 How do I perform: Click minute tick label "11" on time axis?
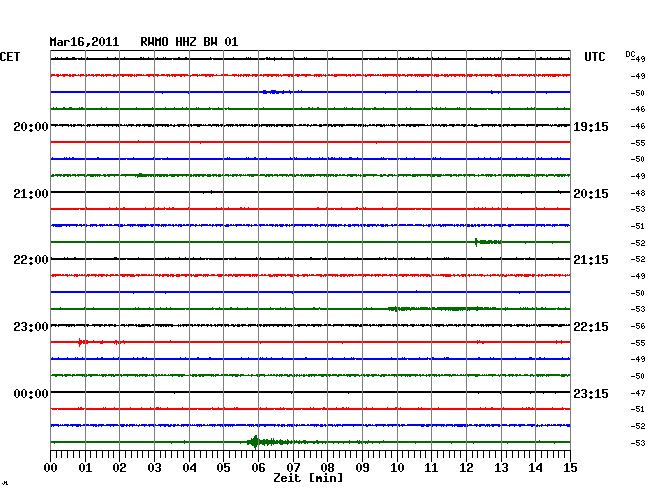coord(431,468)
